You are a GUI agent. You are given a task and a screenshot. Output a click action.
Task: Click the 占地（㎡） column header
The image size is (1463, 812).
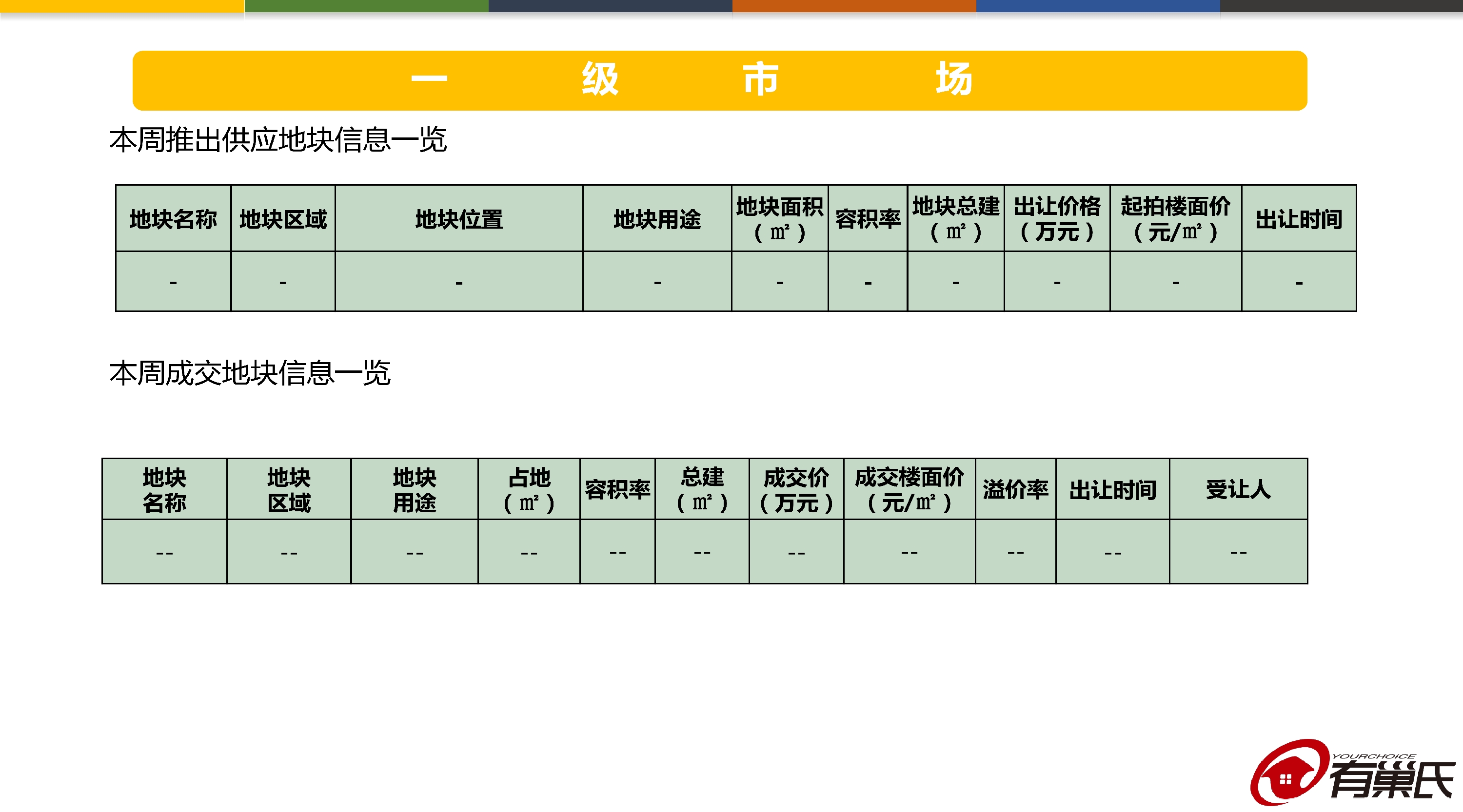(x=529, y=489)
